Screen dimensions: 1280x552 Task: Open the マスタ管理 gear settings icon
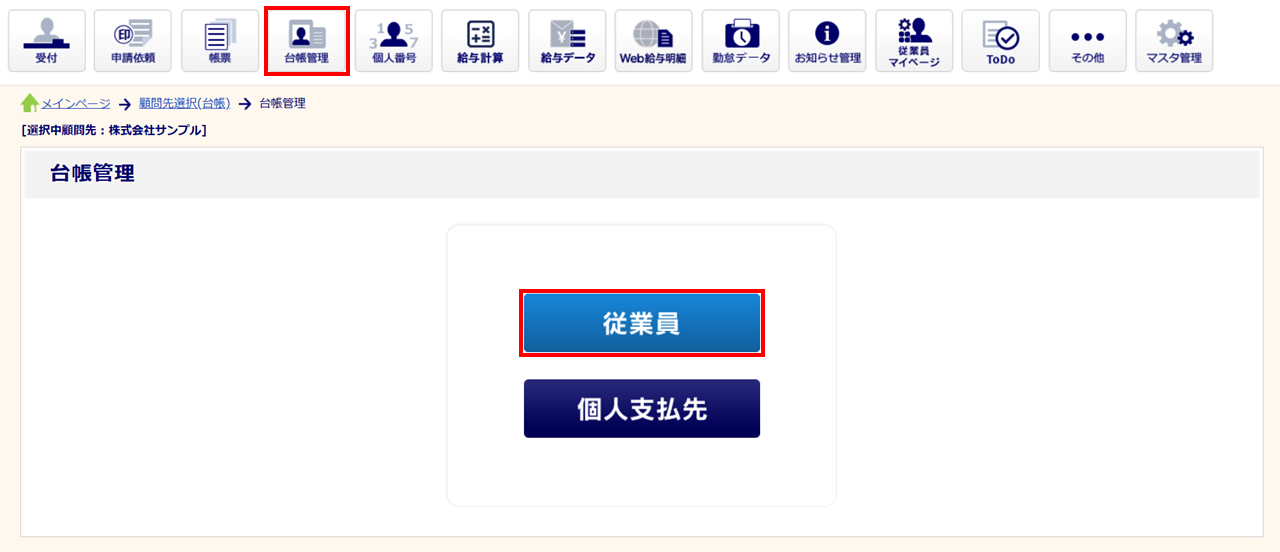[x=1175, y=41]
